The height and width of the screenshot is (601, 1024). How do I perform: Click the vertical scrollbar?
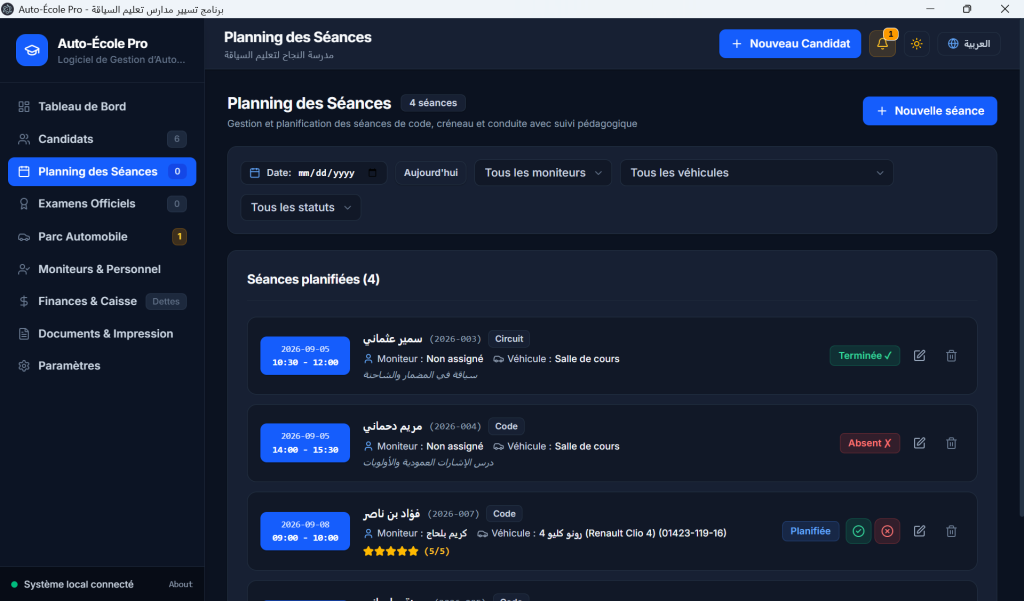pyautogui.click(x=1021, y=268)
